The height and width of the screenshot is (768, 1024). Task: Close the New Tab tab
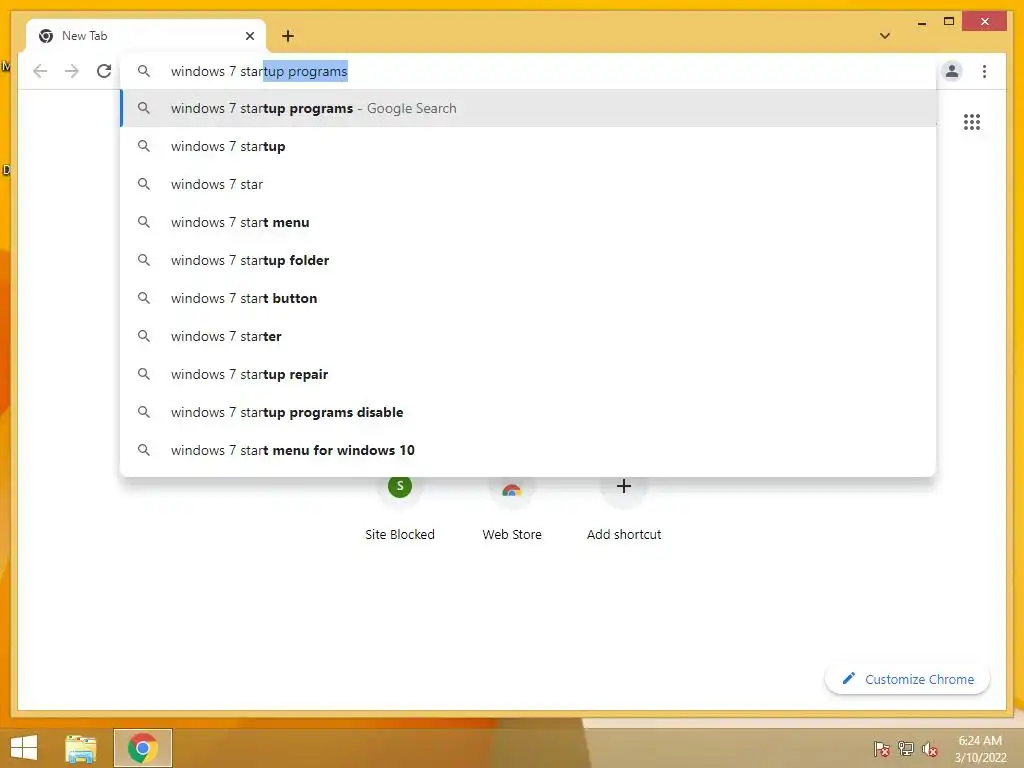point(249,36)
